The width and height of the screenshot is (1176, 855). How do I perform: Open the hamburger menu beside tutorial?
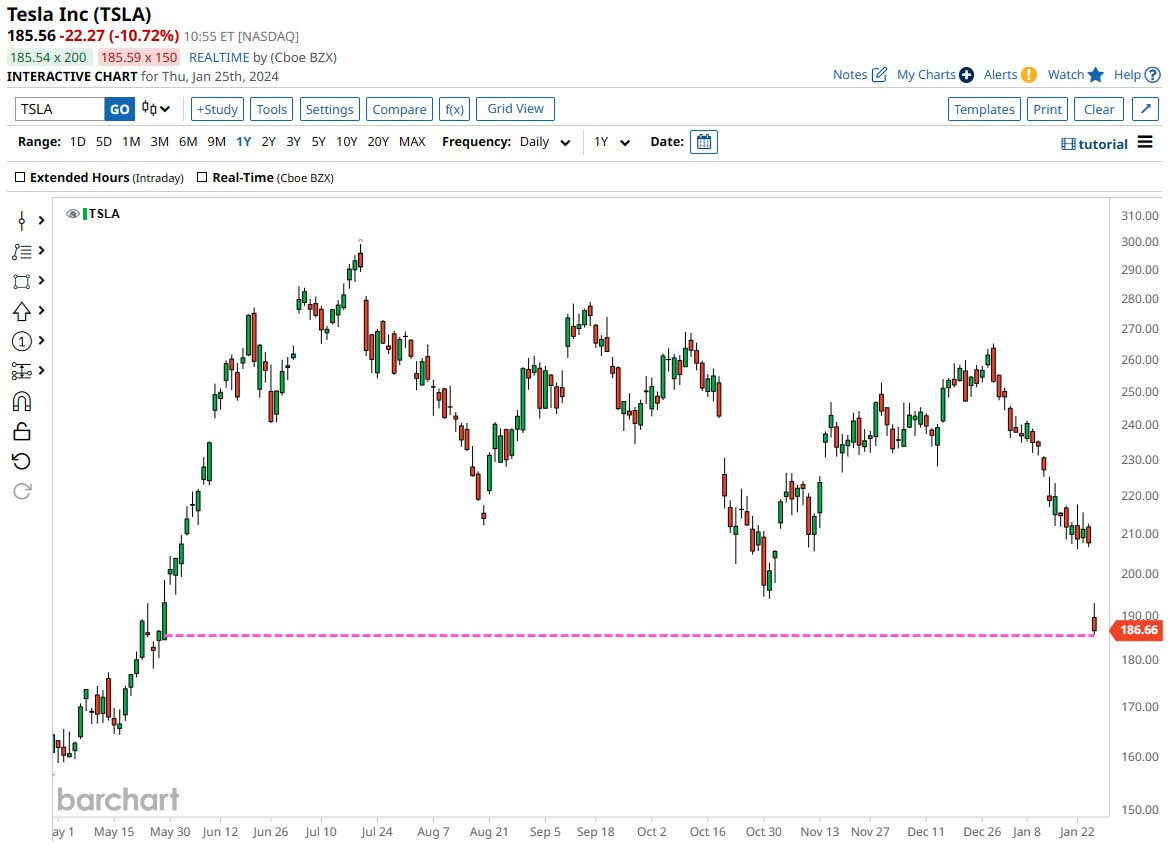[1146, 143]
